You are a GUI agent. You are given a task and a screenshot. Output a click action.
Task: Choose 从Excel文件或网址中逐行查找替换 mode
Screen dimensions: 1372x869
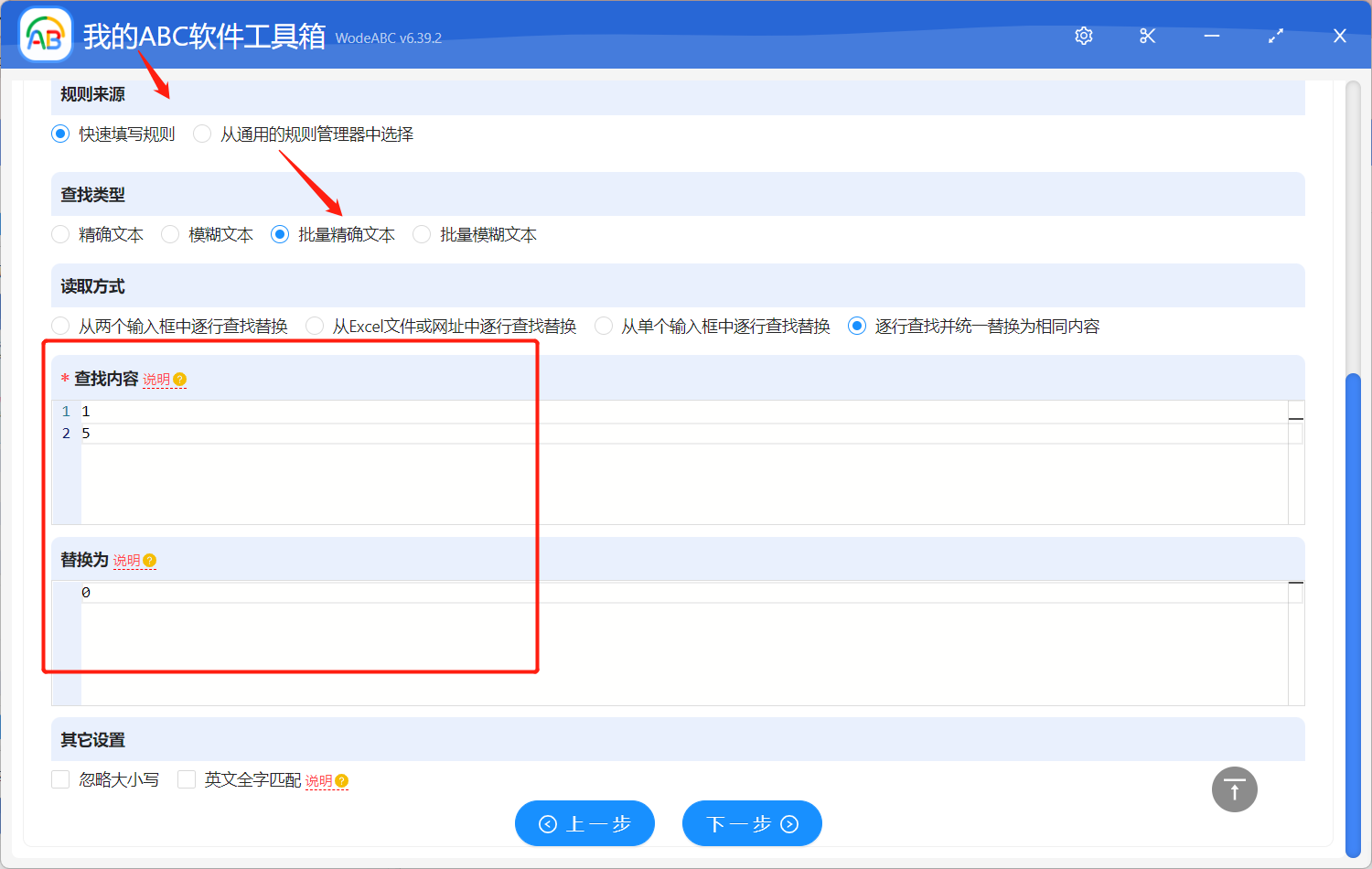click(315, 327)
